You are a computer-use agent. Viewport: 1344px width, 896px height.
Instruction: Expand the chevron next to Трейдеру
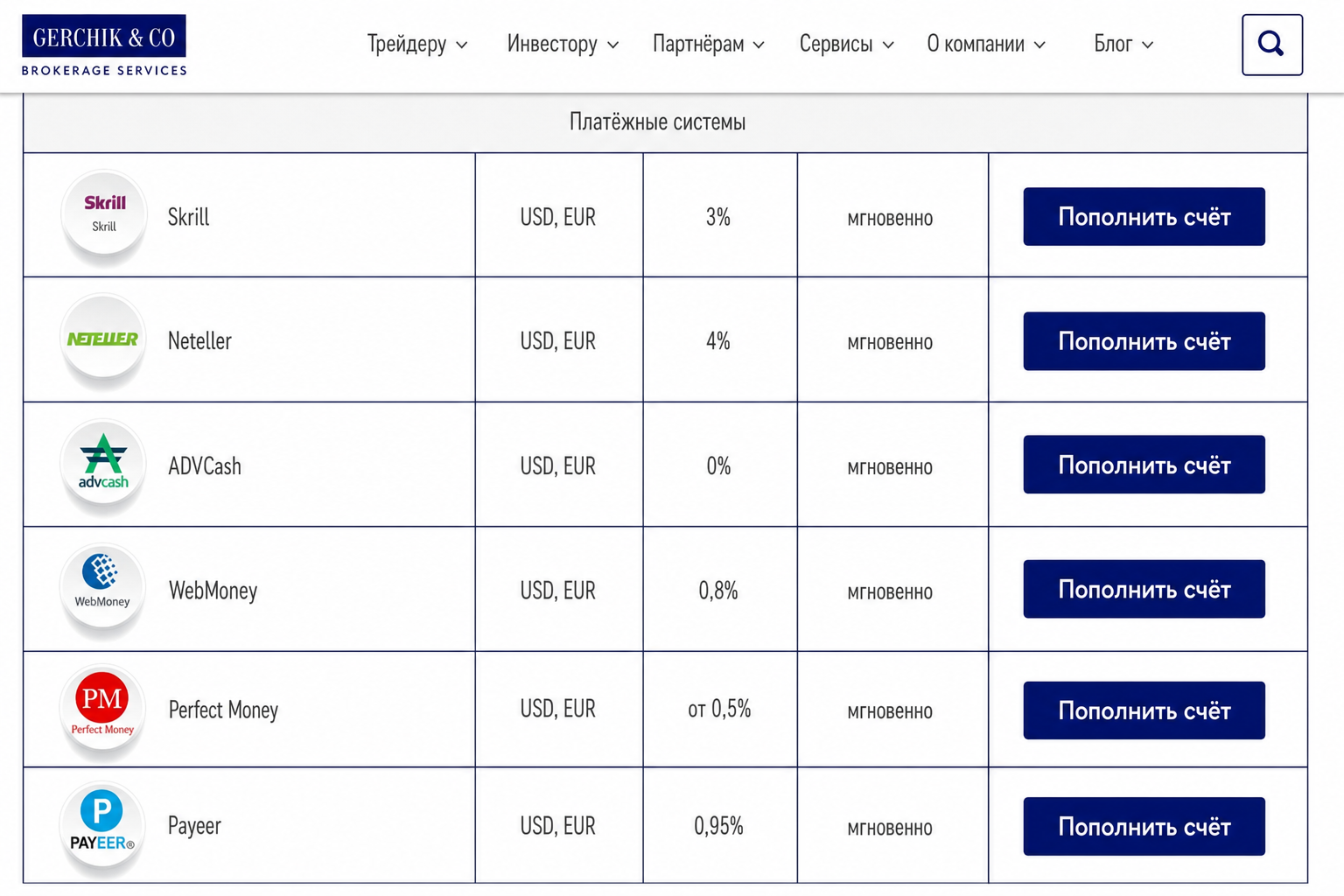[x=462, y=45]
